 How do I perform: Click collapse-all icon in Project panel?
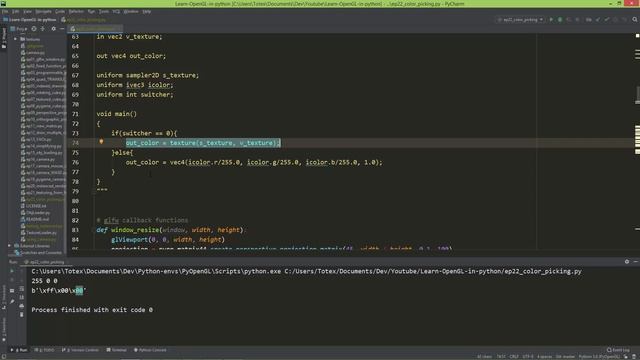(42, 29)
